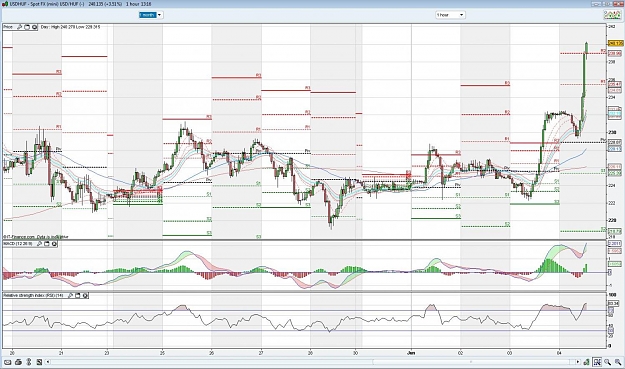The width and height of the screenshot is (625, 369).
Task: Click the current price tag on price axis
Action: click(x=615, y=43)
